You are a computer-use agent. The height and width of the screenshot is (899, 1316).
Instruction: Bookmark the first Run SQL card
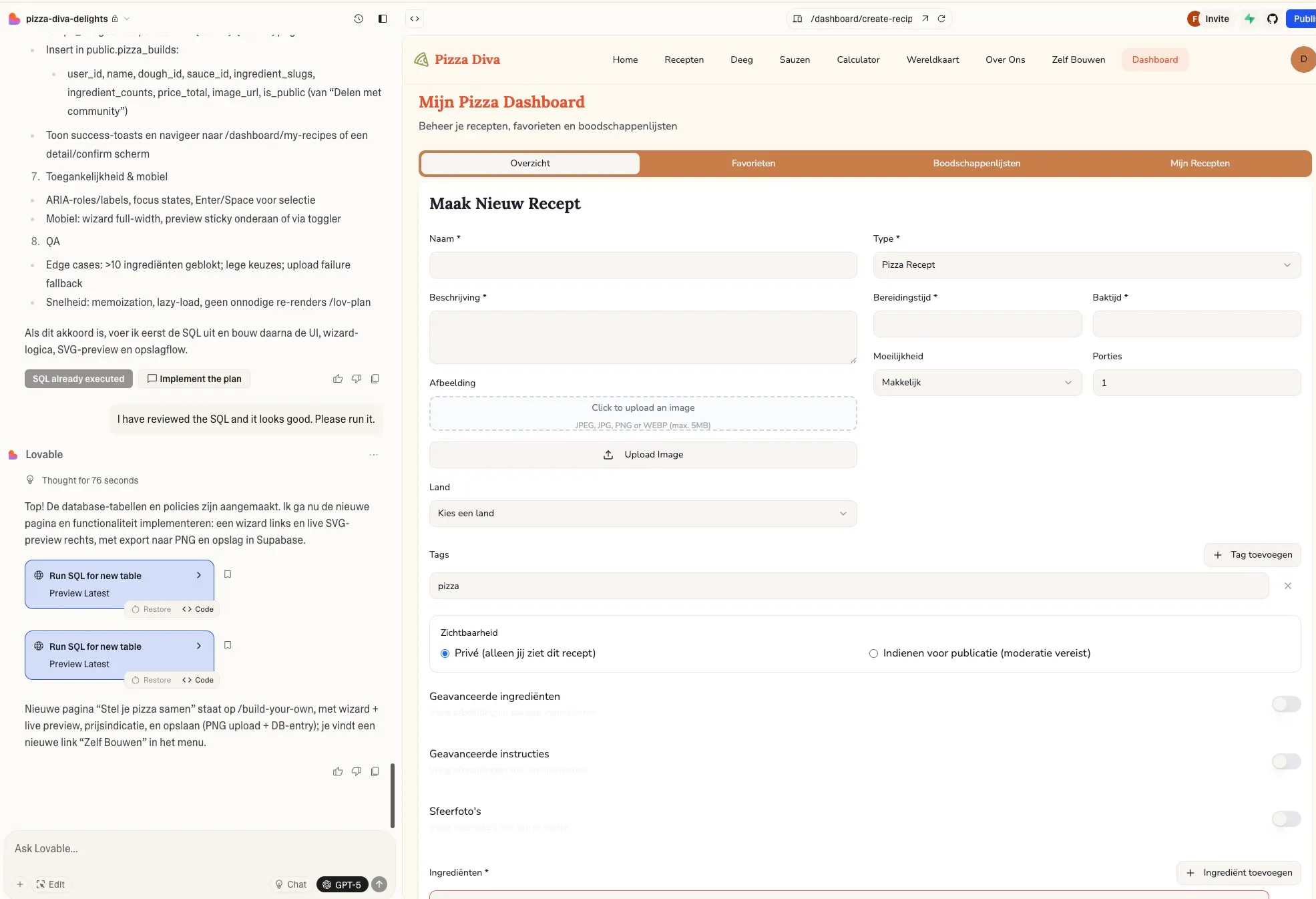228,574
